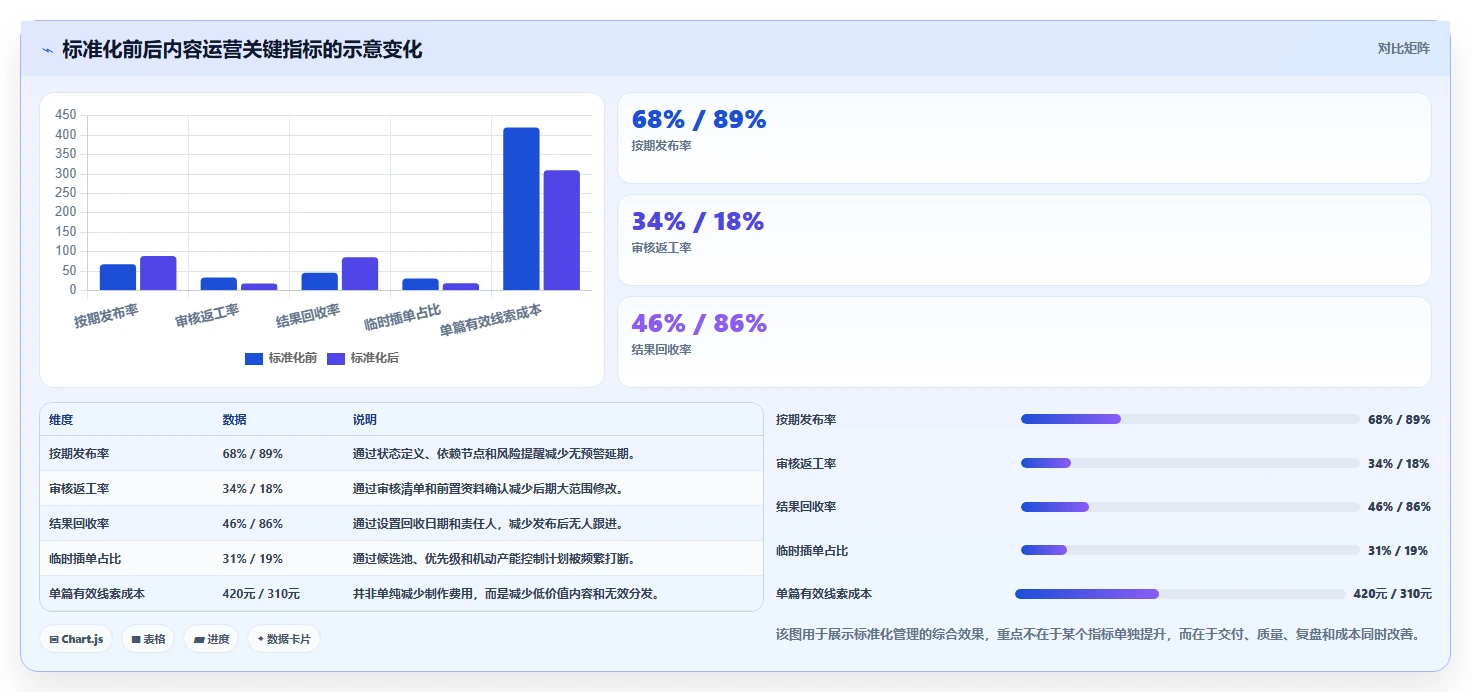
Task: Click the 维度 column header
Action: (x=61, y=420)
